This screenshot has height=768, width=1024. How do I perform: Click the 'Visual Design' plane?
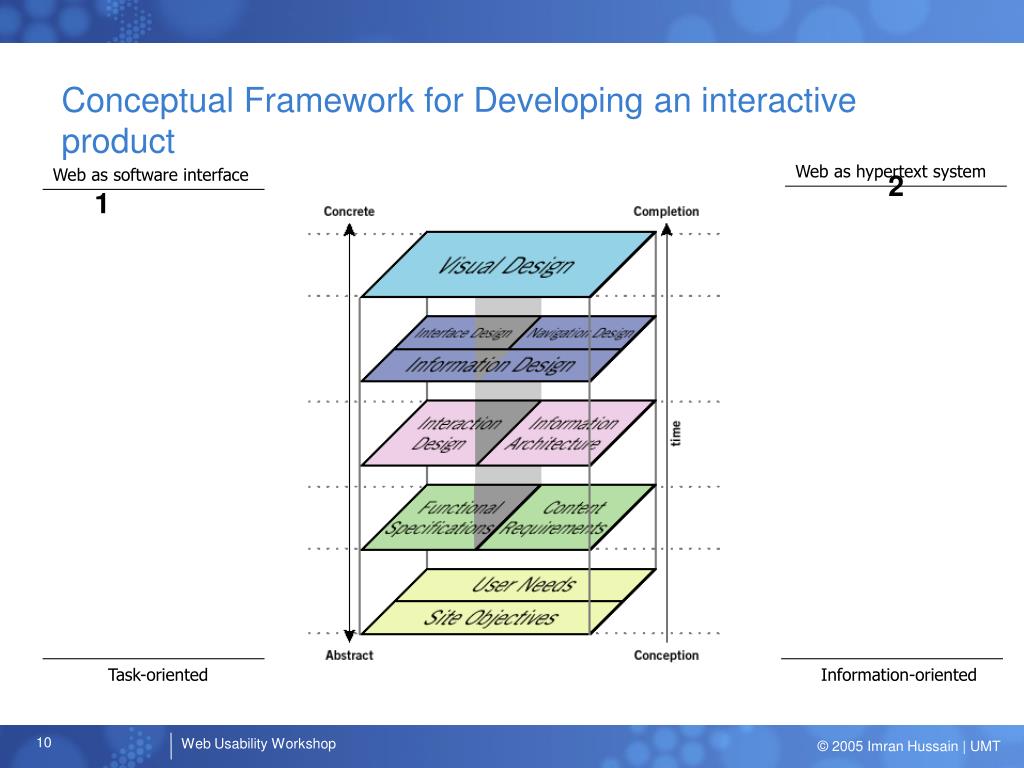(508, 264)
